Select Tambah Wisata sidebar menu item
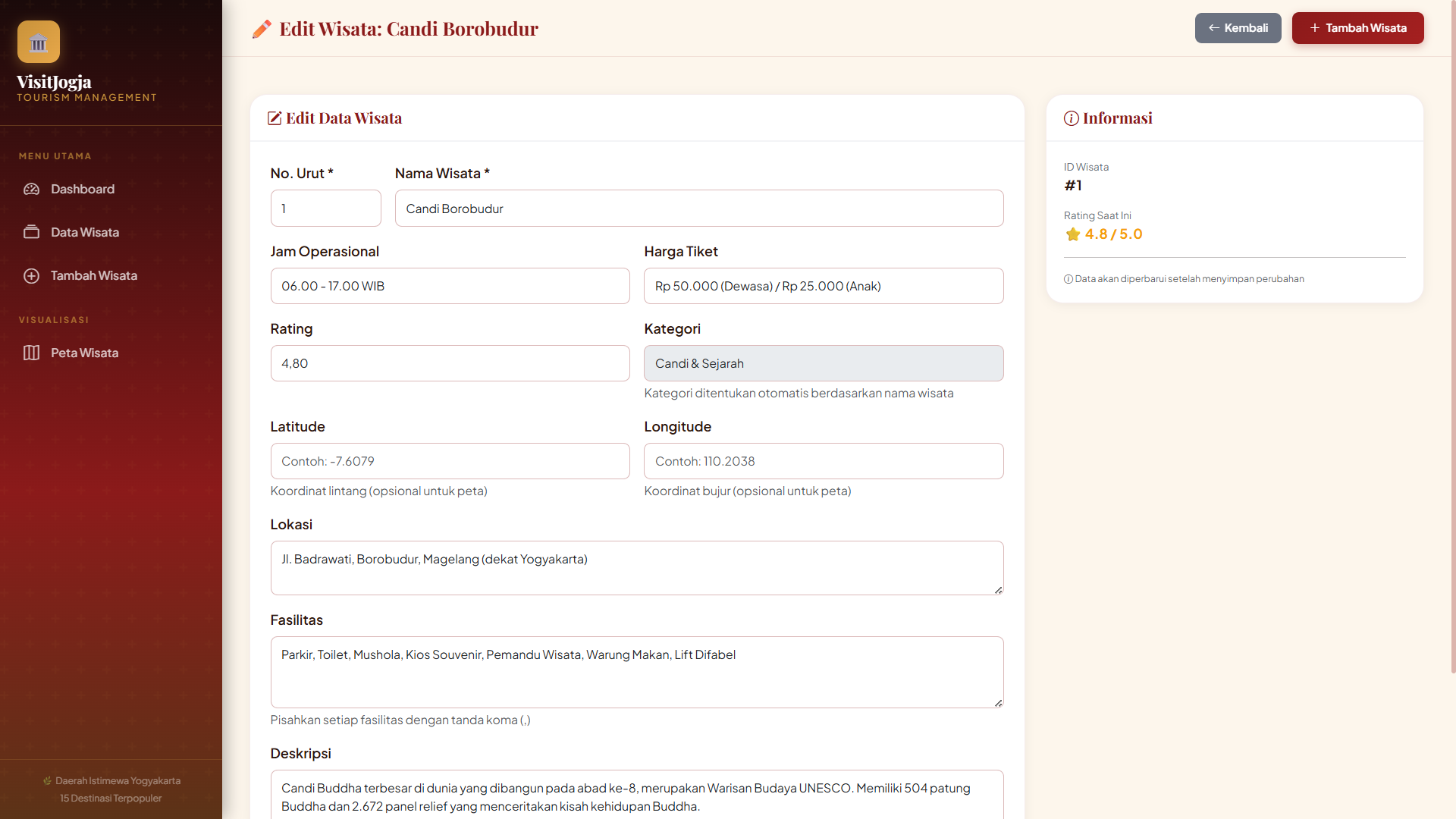This screenshot has height=819, width=1456. tap(111, 275)
